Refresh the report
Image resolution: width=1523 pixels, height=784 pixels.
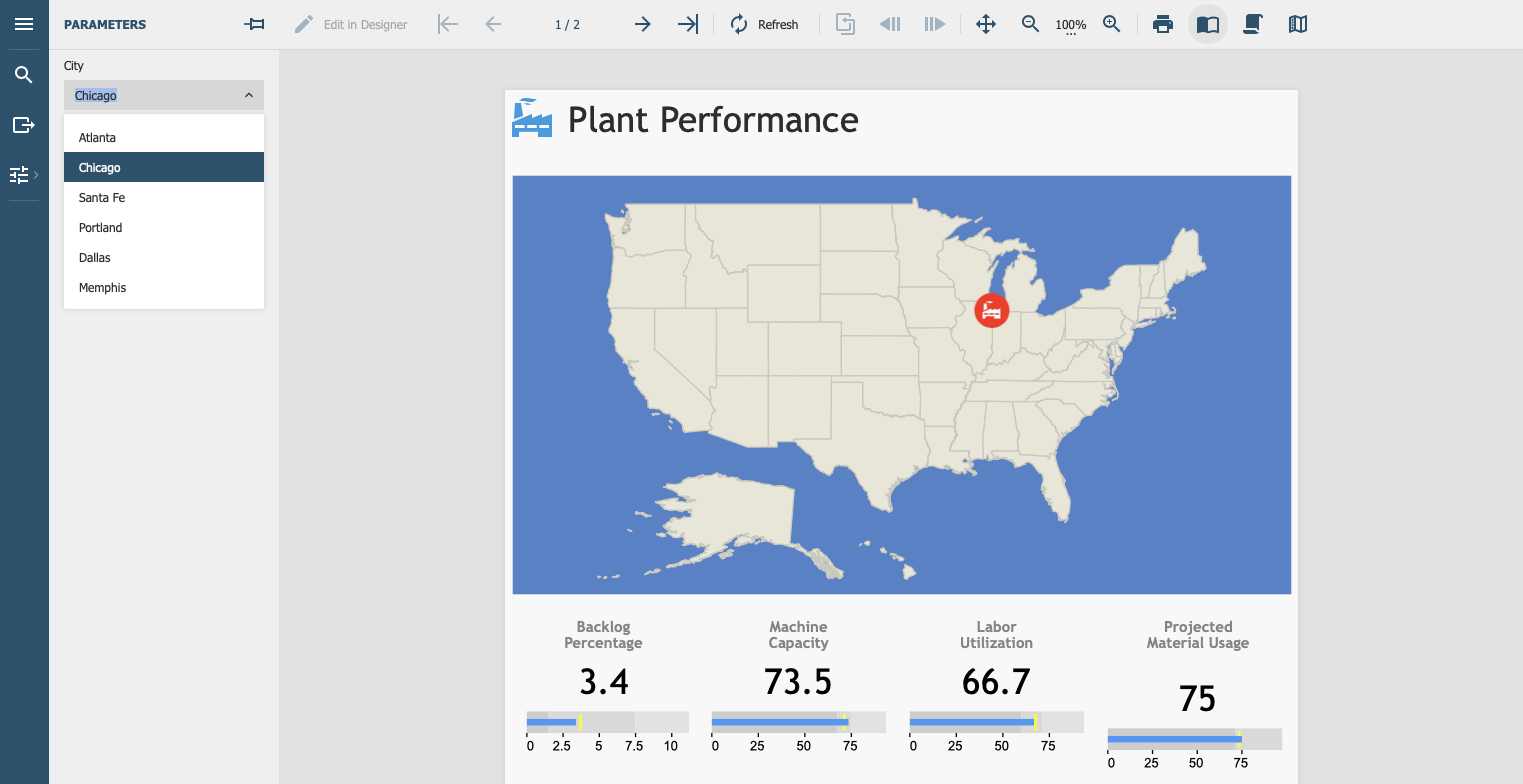[x=765, y=23]
